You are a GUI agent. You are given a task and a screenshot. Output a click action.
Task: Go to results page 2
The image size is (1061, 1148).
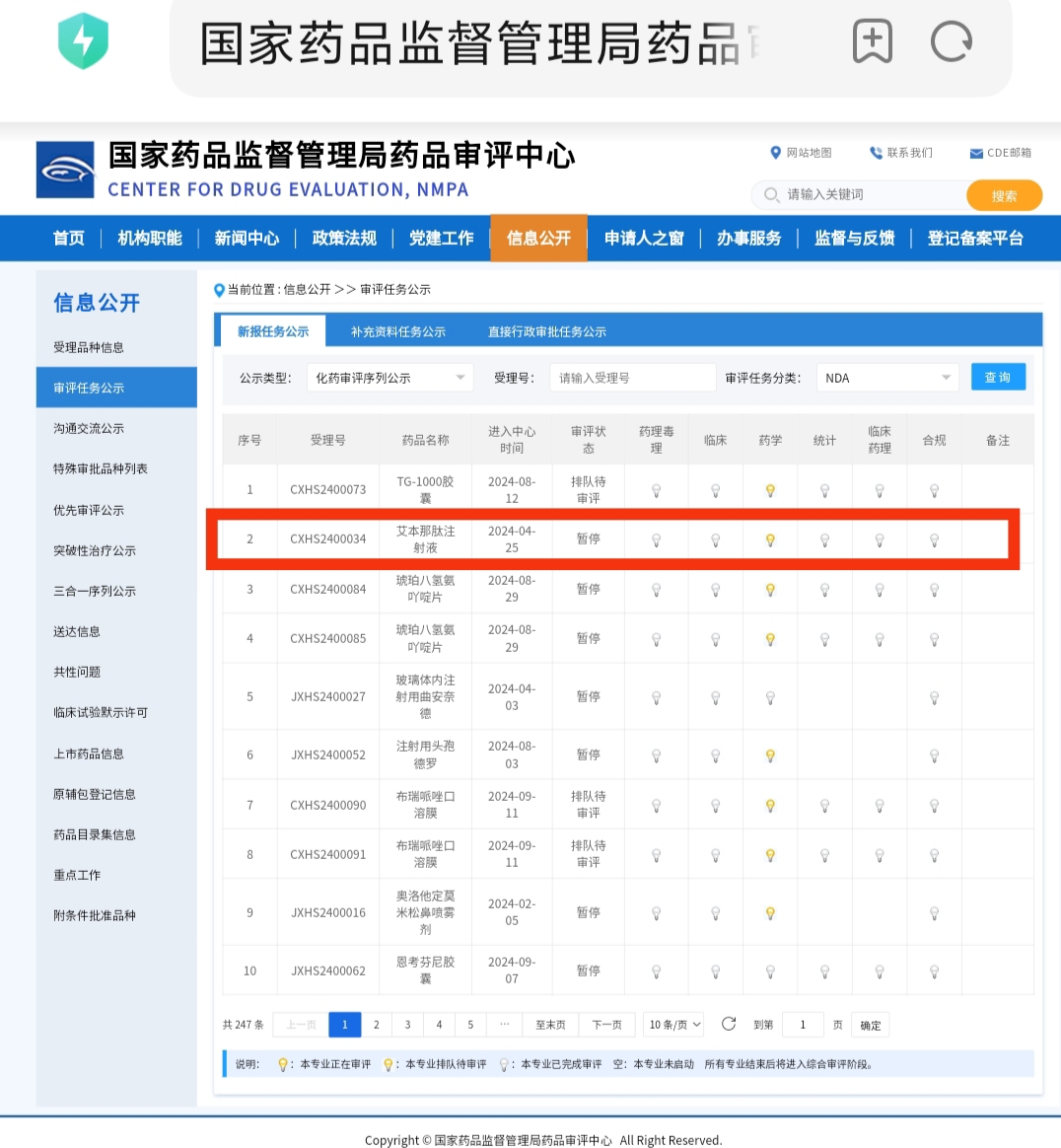(377, 1025)
